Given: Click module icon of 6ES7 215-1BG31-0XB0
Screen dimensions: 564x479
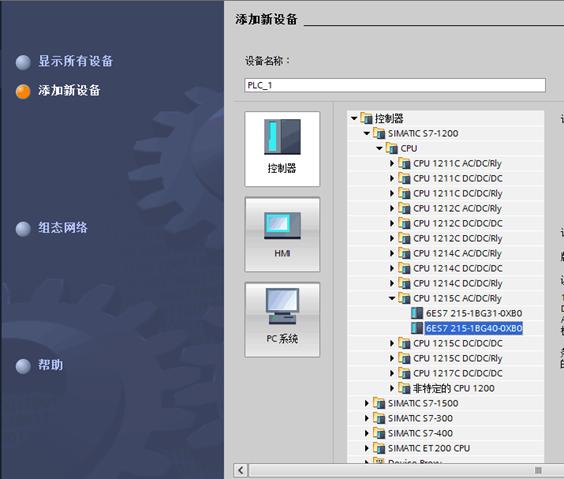Looking at the screenshot, I should (417, 313).
